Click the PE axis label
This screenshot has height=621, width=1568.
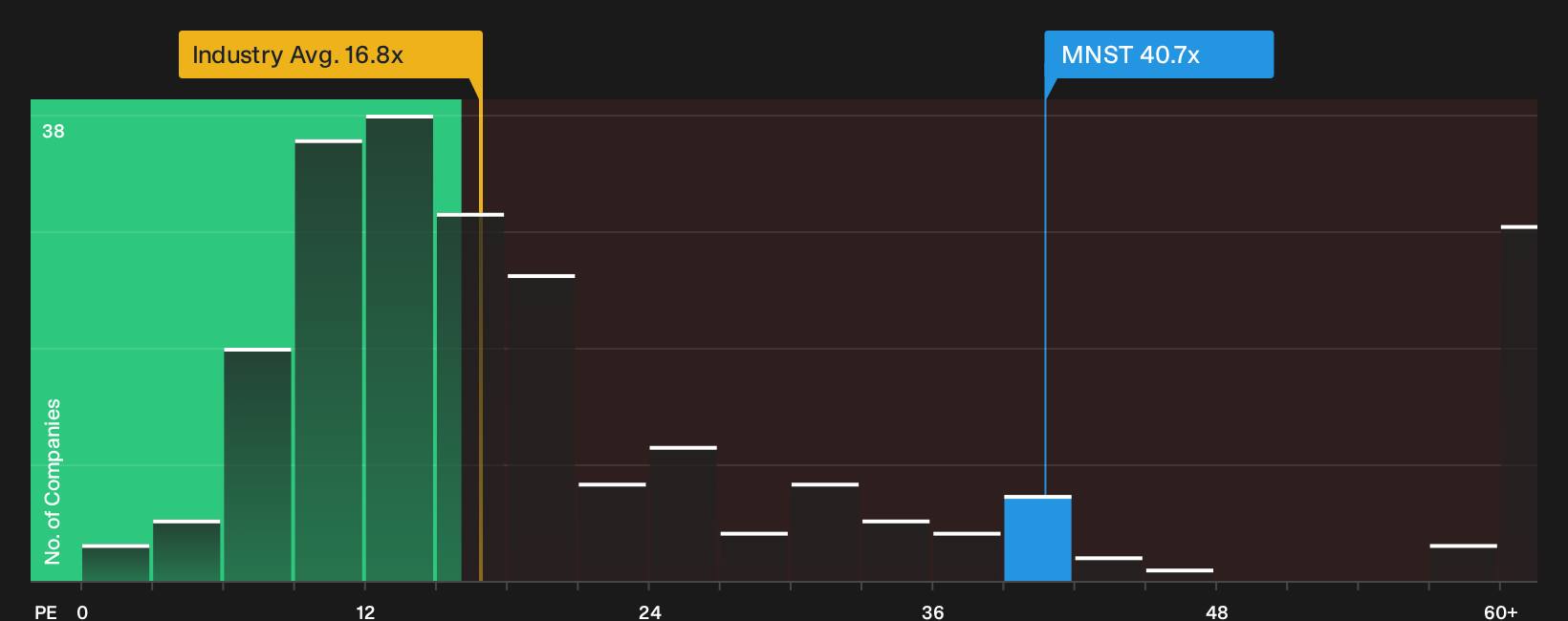tap(46, 612)
